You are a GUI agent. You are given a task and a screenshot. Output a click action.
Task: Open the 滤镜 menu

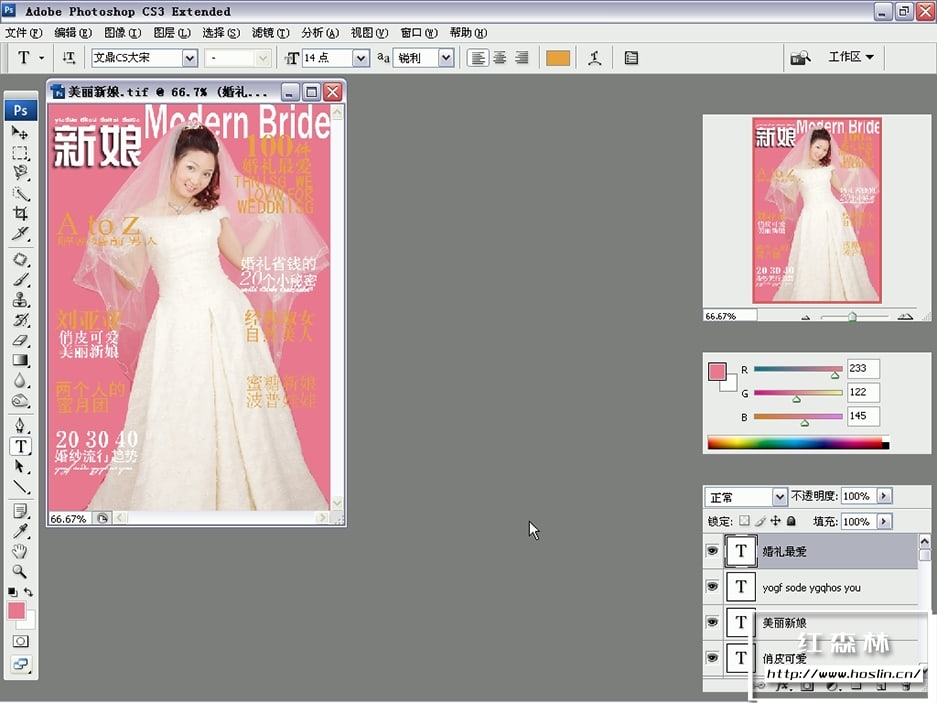click(x=271, y=32)
